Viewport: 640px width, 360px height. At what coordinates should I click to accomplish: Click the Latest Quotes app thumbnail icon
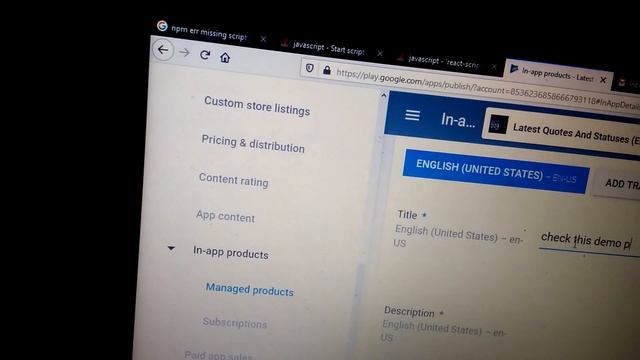(498, 124)
